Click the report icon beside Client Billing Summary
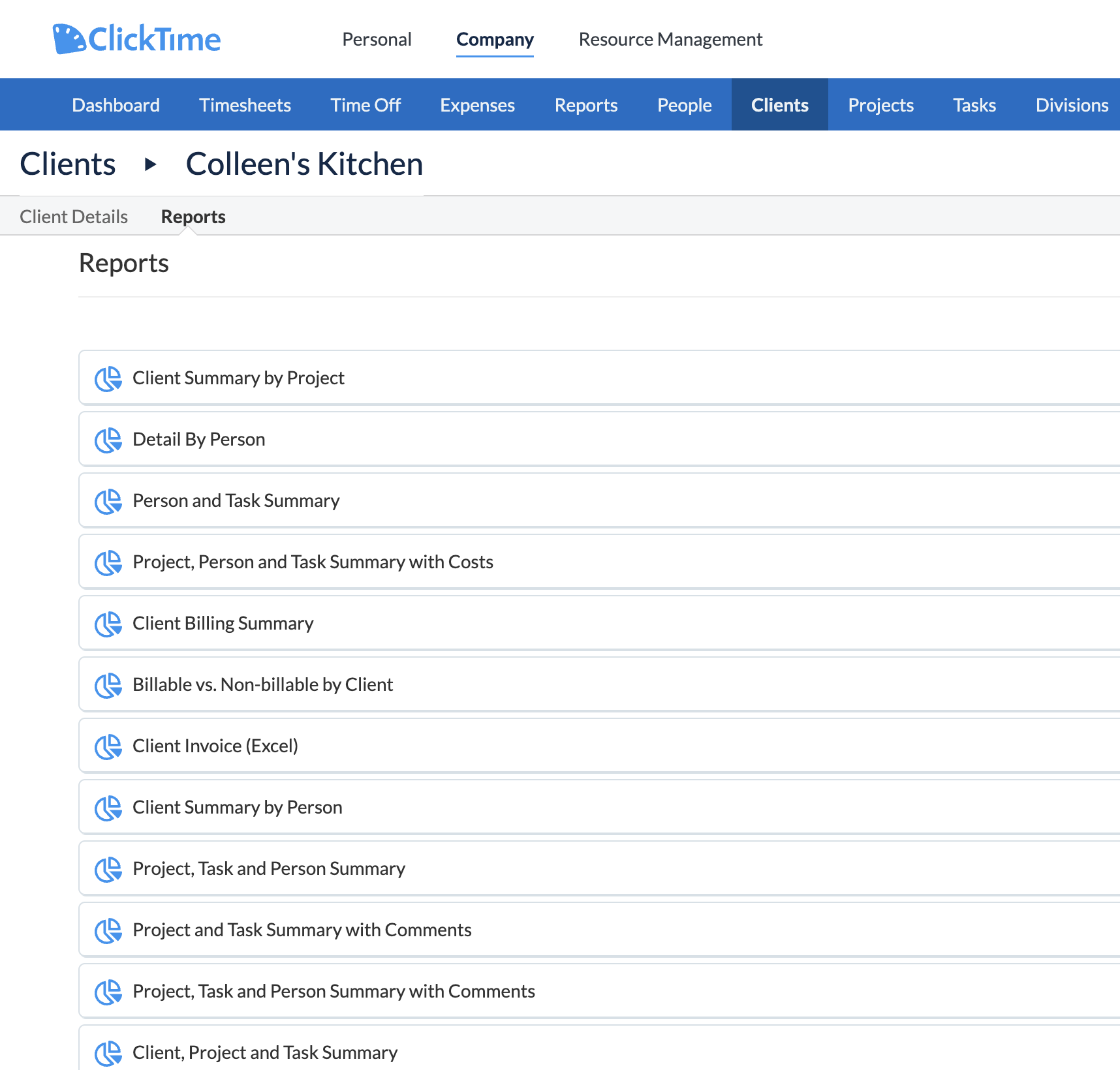The width and height of the screenshot is (1120, 1070). click(108, 624)
